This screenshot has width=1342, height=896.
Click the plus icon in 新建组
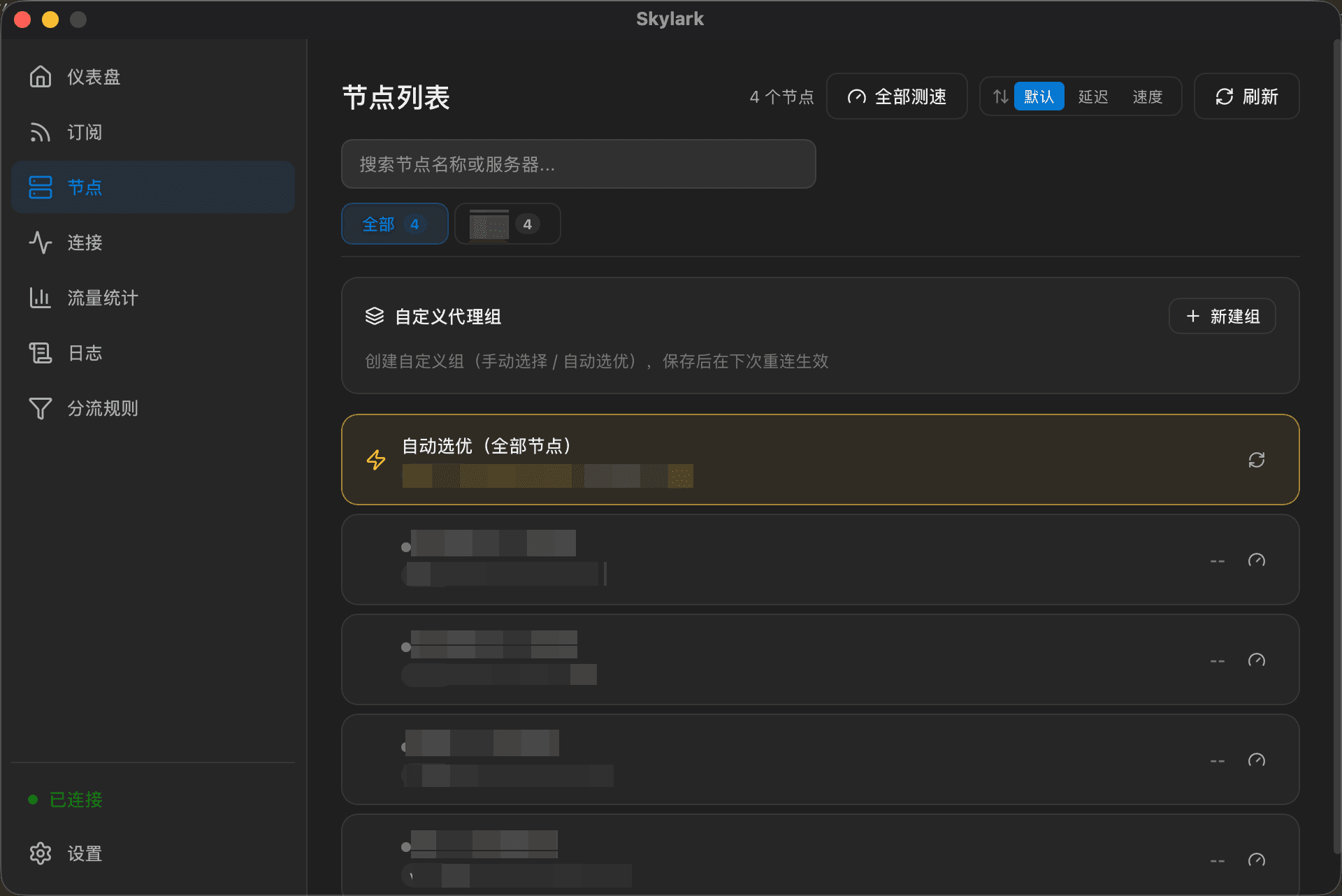[x=1193, y=317]
